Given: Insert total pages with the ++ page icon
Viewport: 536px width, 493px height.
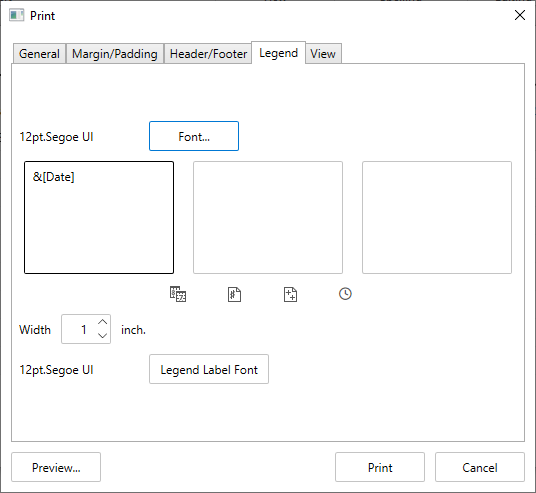Looking at the screenshot, I should point(290,294).
